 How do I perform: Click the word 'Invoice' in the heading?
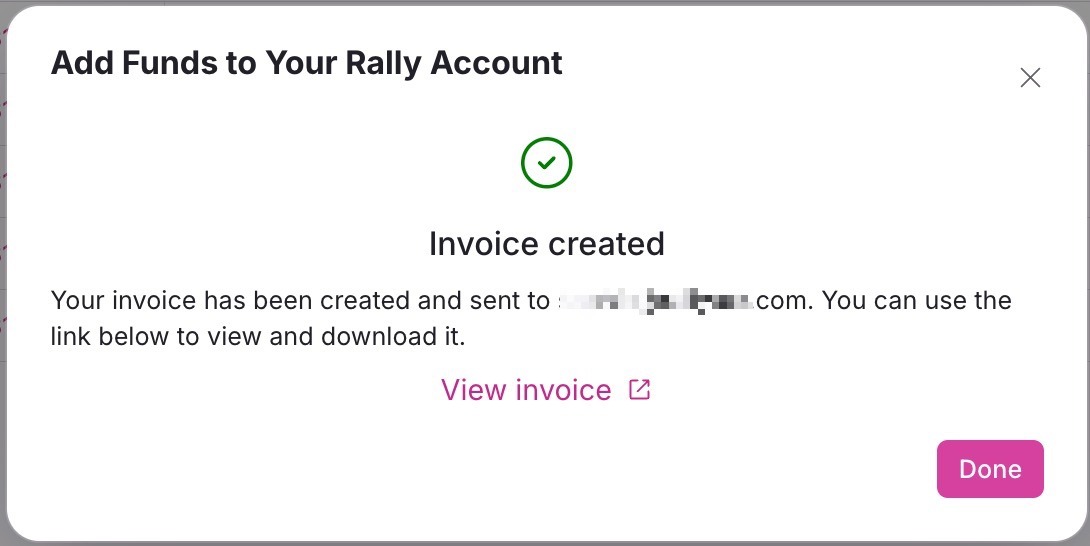click(484, 243)
